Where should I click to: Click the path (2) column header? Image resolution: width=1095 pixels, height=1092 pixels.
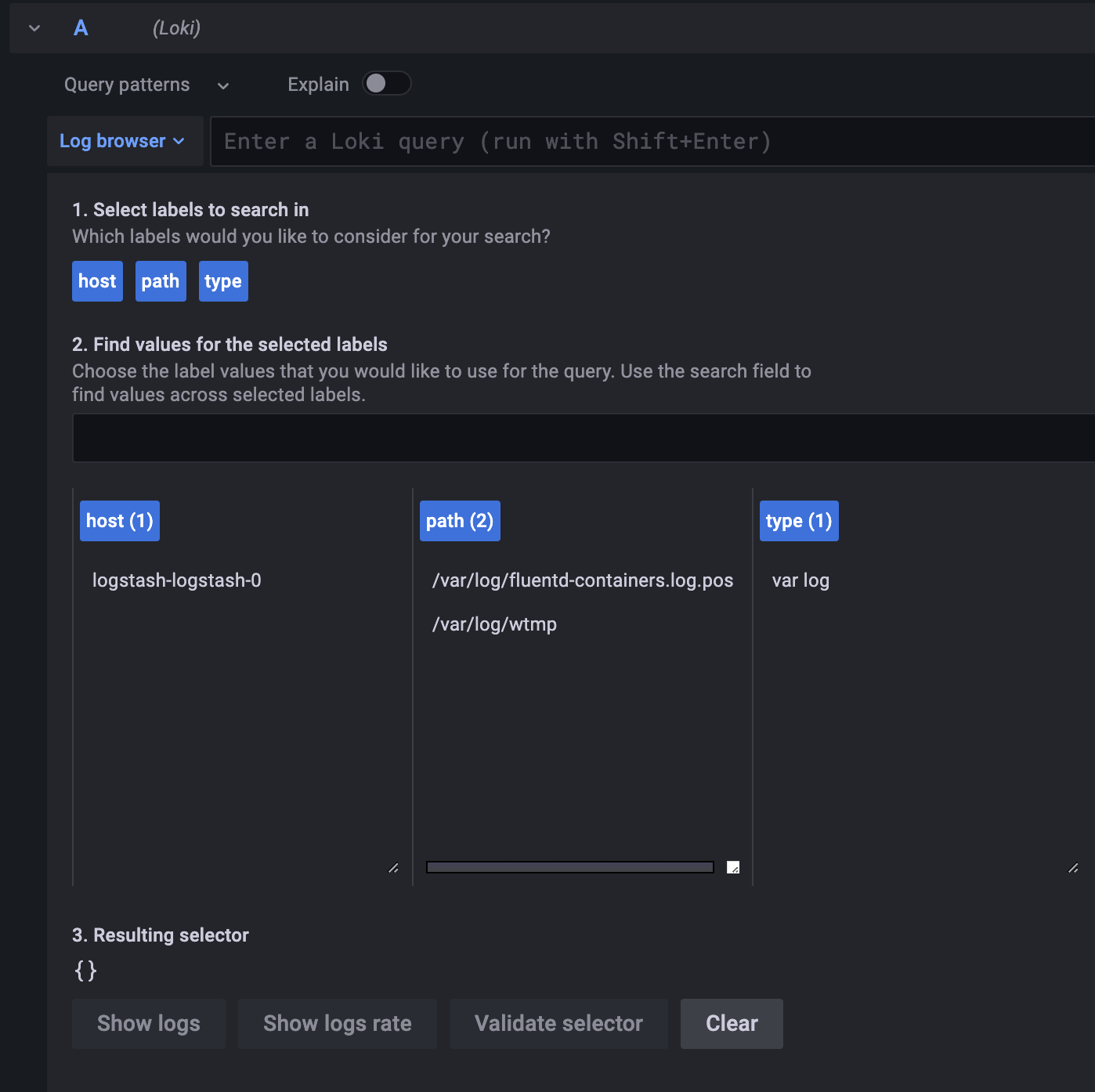point(460,520)
